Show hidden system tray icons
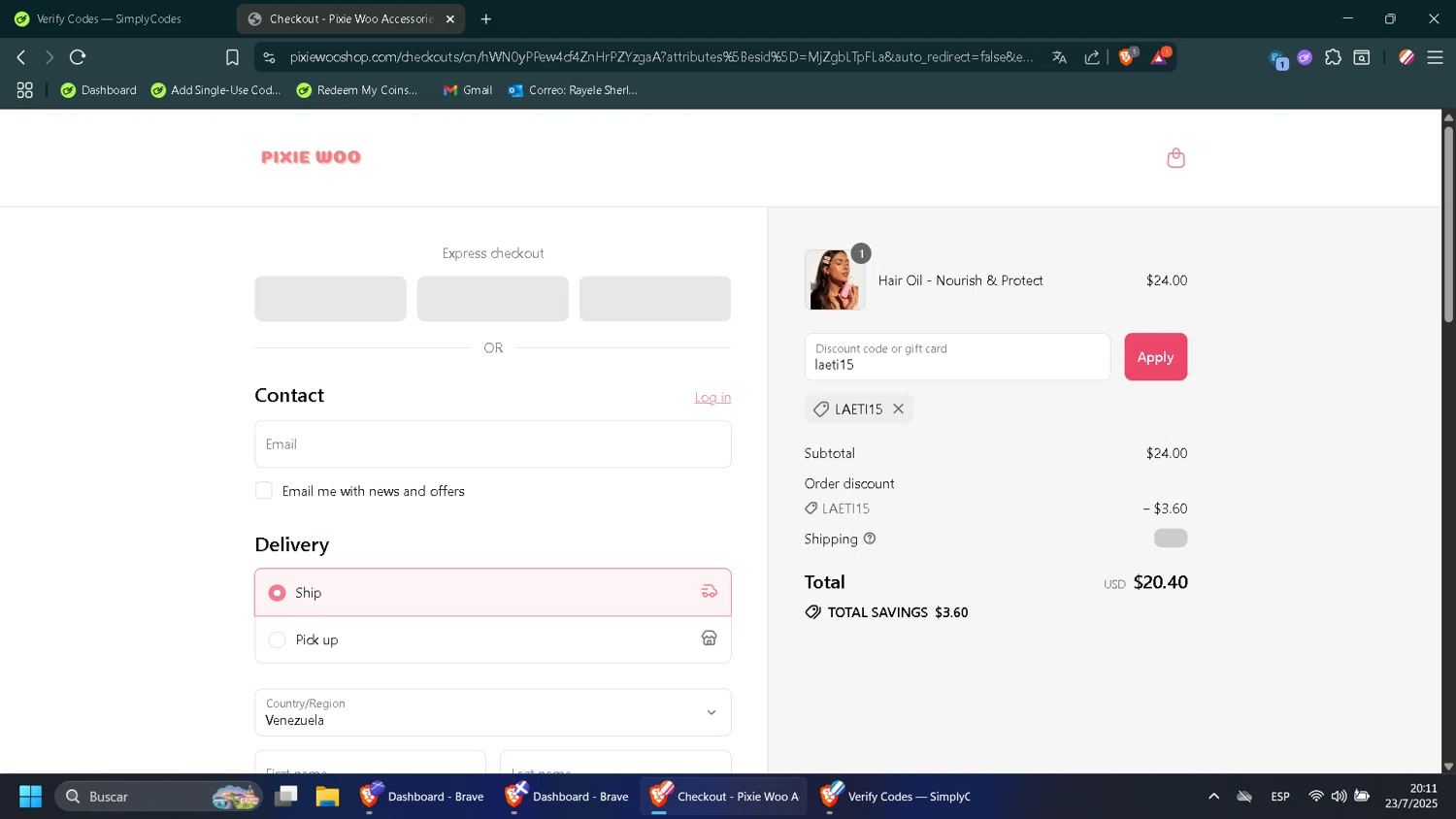 click(1213, 797)
